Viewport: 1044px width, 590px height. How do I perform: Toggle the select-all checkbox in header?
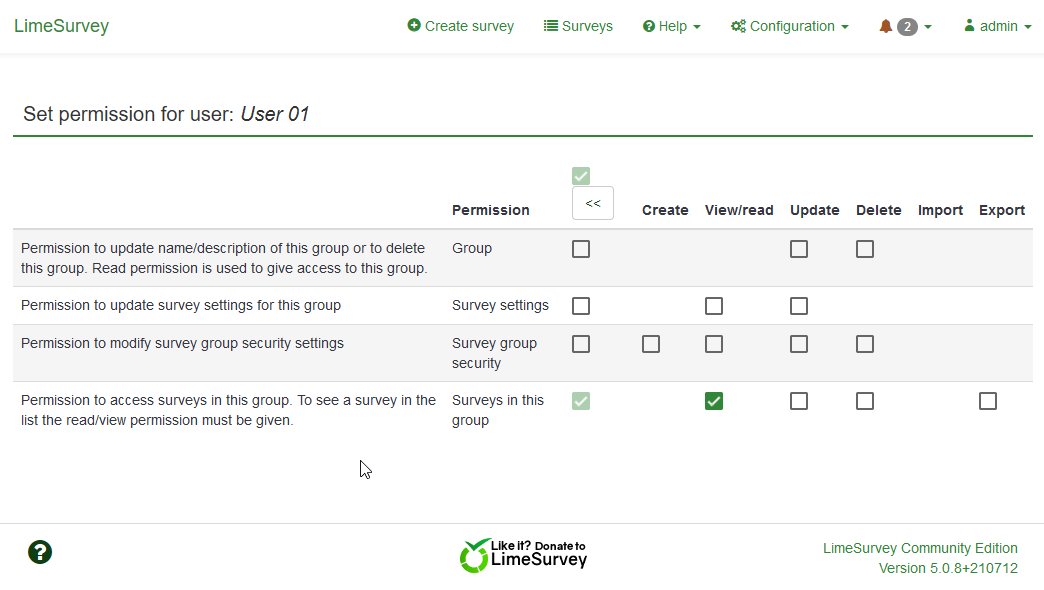pyautogui.click(x=581, y=176)
